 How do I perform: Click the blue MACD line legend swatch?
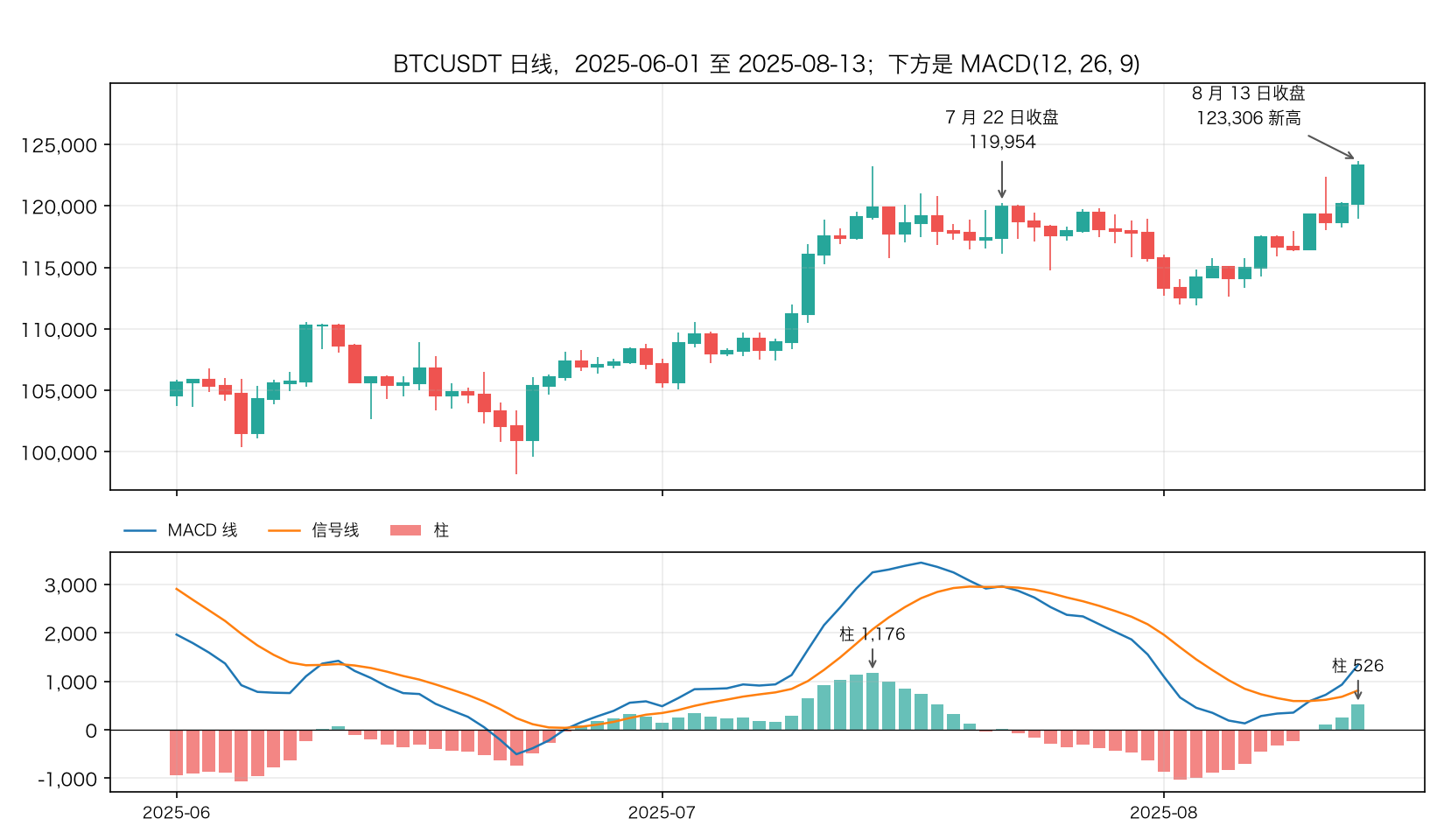point(140,530)
